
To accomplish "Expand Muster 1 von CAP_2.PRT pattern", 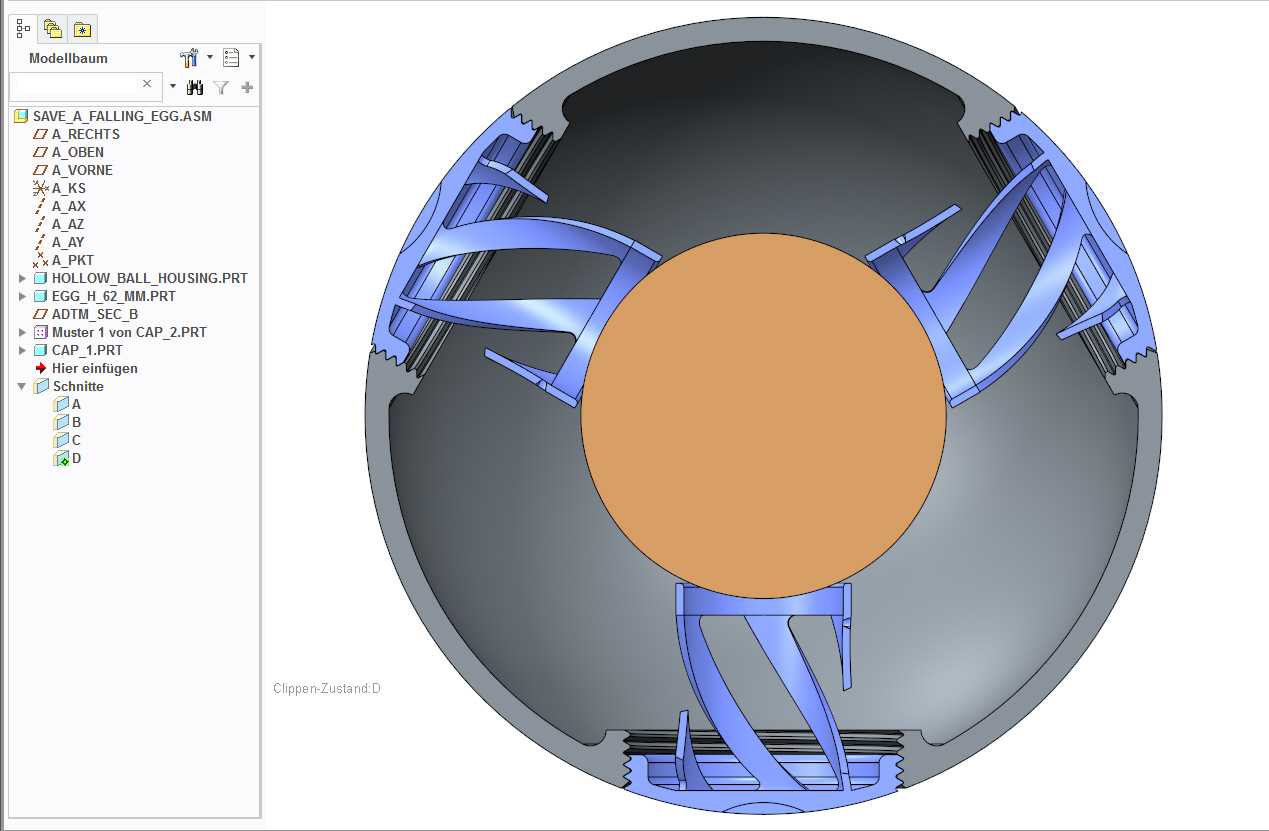I will pyautogui.click(x=23, y=332).
